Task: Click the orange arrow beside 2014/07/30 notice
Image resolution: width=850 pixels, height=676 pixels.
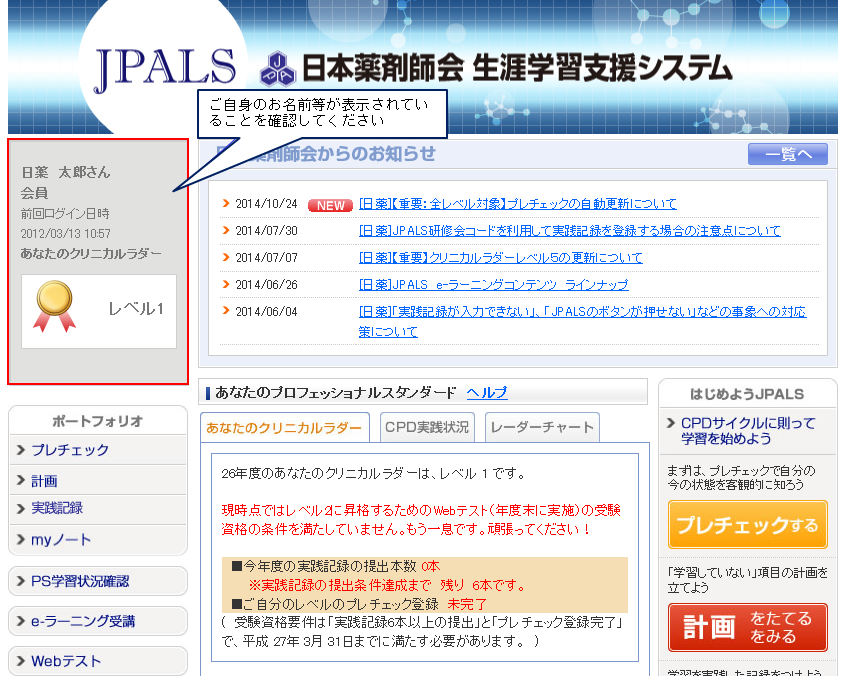Action: click(226, 230)
